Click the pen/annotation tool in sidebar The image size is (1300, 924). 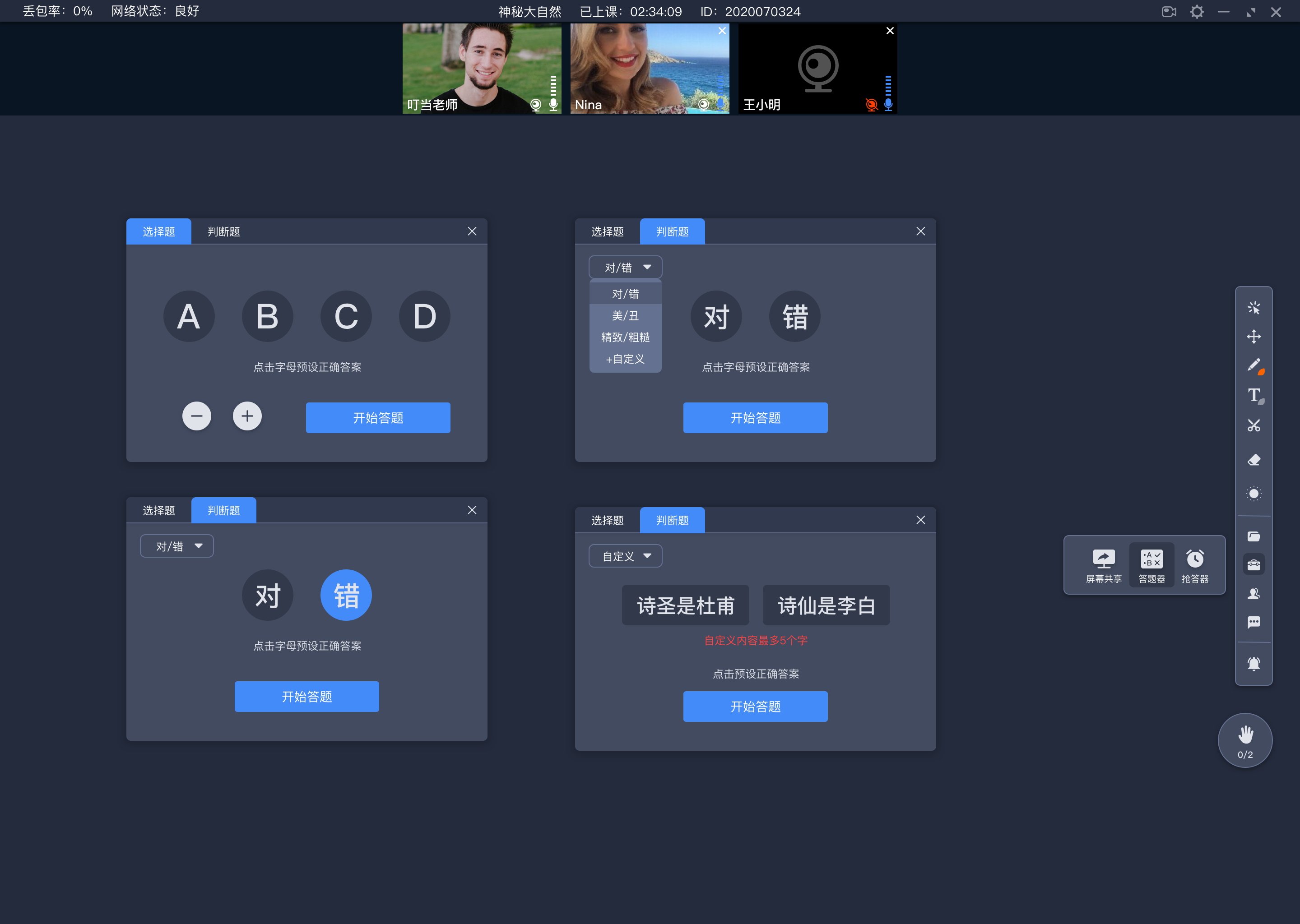pyautogui.click(x=1254, y=365)
